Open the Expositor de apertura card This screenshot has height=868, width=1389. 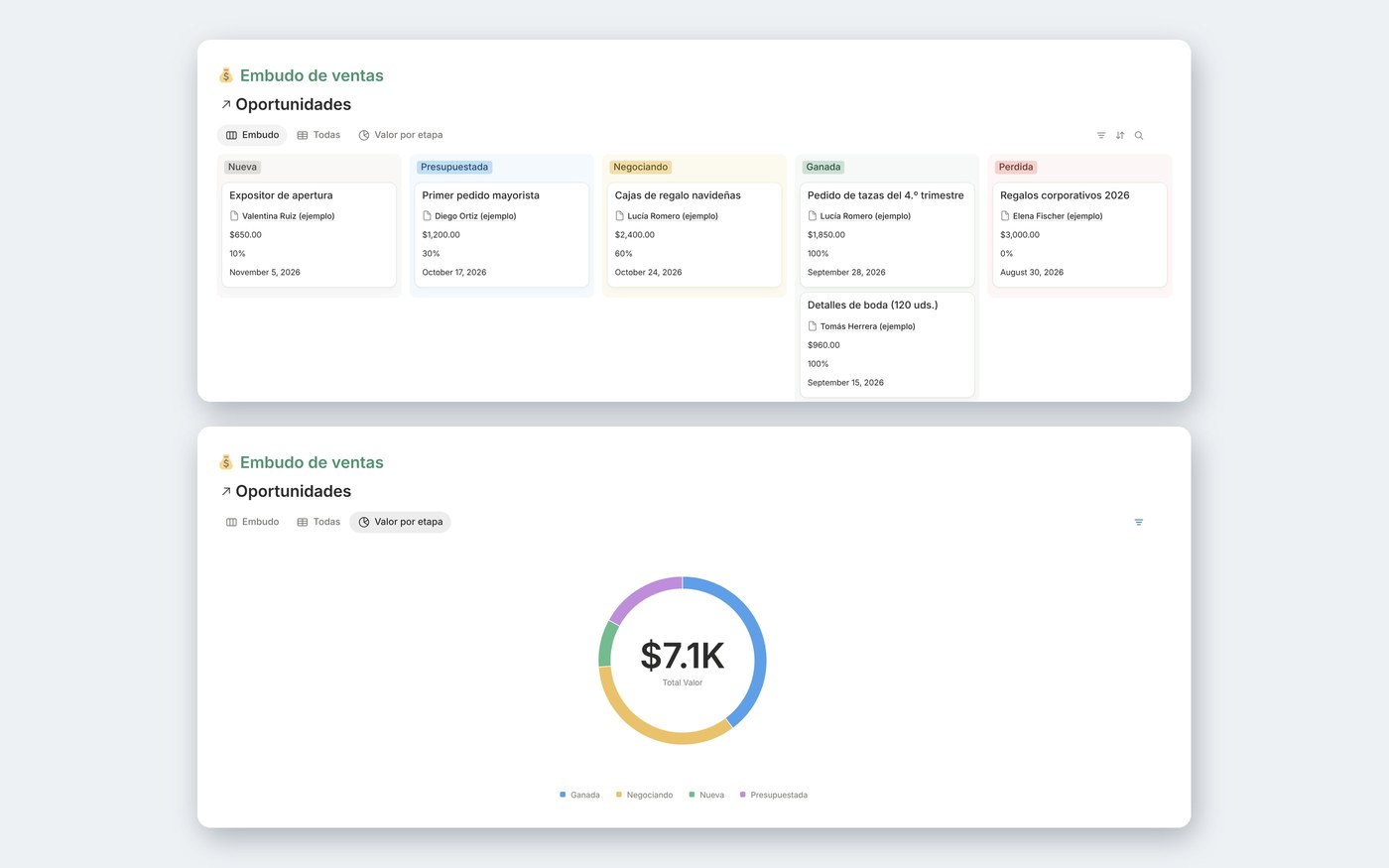[310, 235]
